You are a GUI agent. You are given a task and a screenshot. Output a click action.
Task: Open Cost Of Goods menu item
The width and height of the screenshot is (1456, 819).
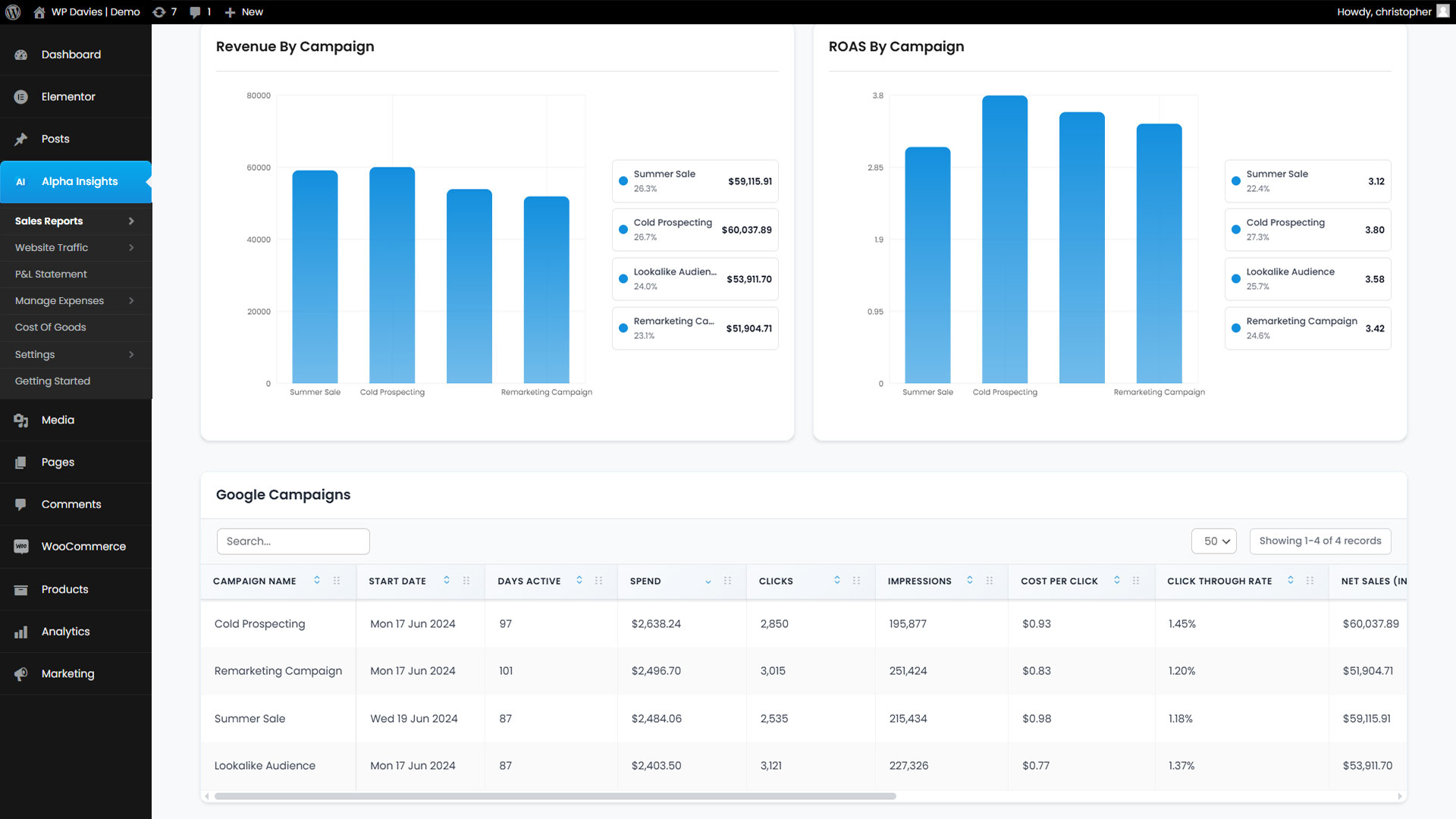pyautogui.click(x=50, y=328)
